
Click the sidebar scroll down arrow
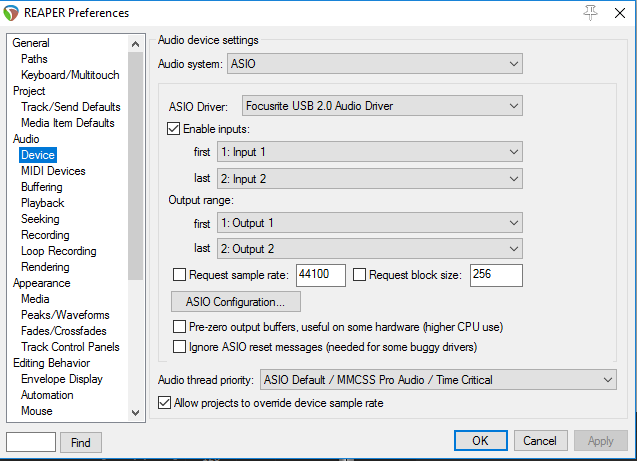pos(136,413)
